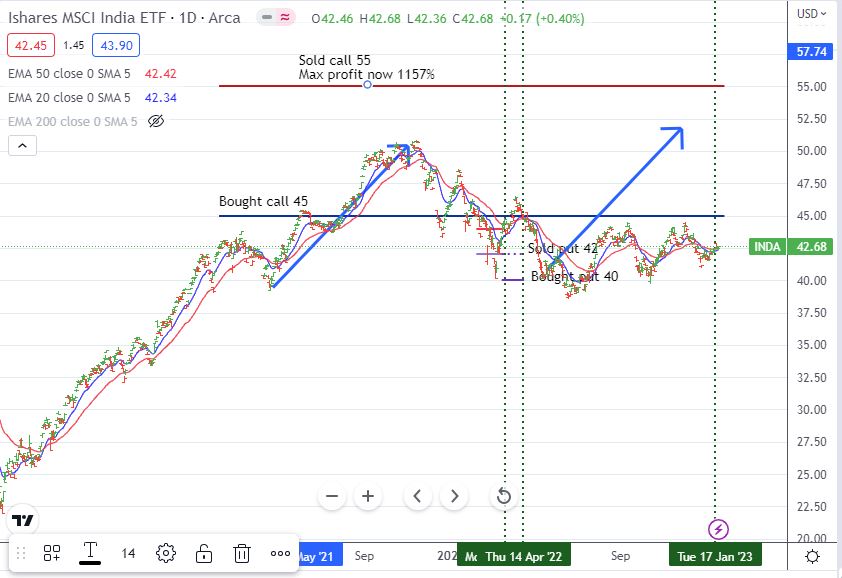Click the buy price 43.90 button
842x578 pixels.
[x=116, y=45]
